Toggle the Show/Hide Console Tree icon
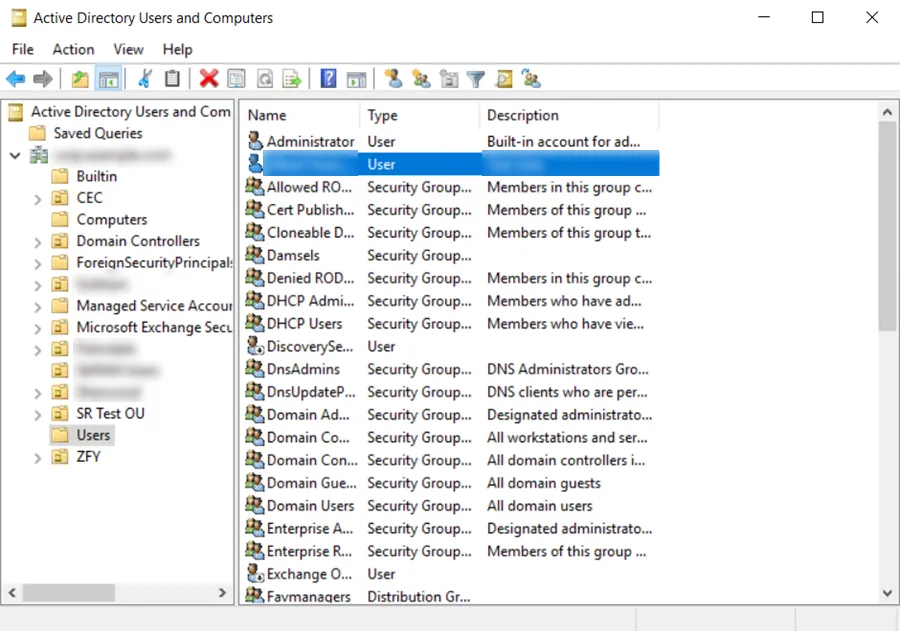 coord(108,79)
